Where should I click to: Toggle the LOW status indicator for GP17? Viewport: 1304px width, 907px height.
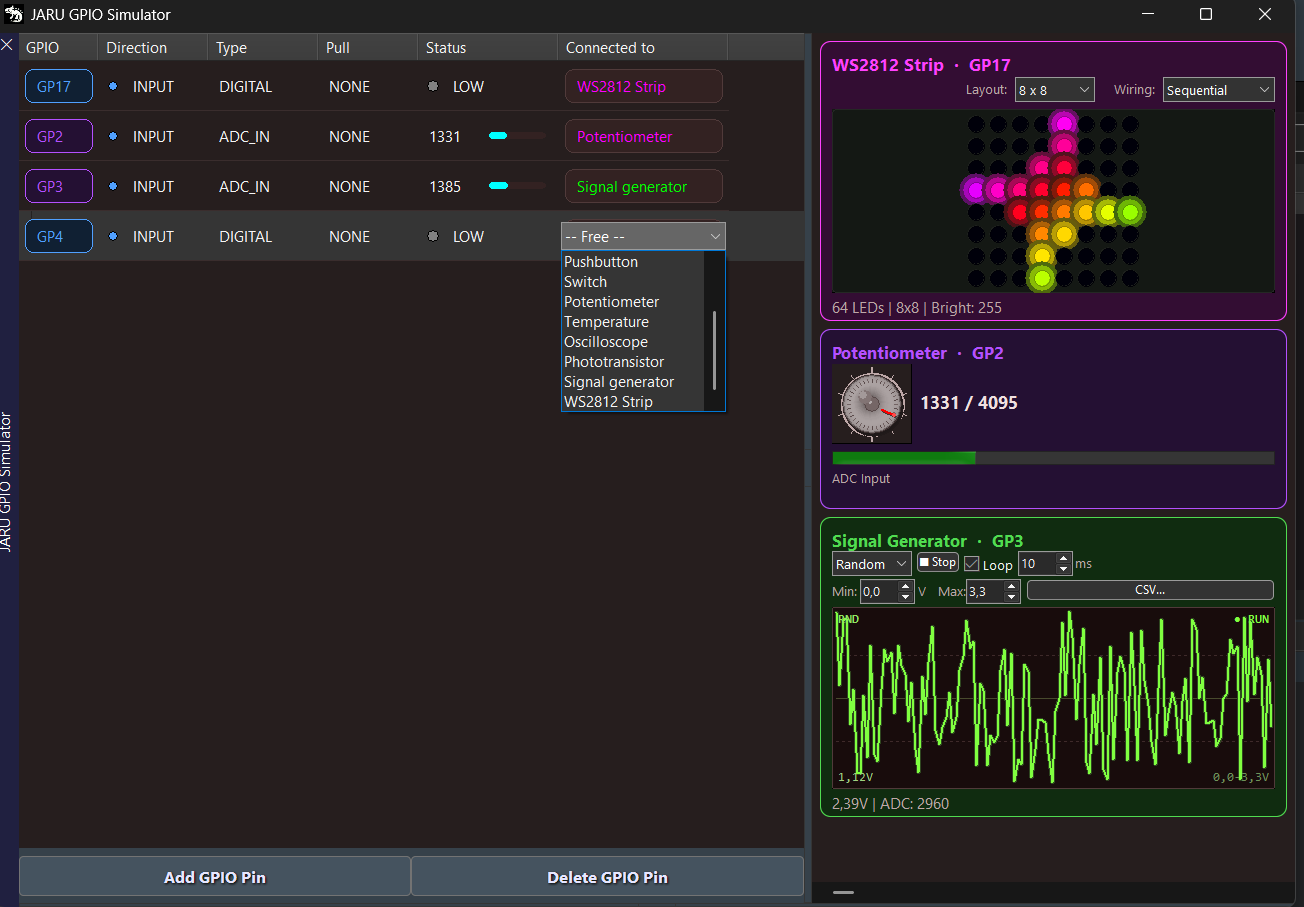(433, 86)
